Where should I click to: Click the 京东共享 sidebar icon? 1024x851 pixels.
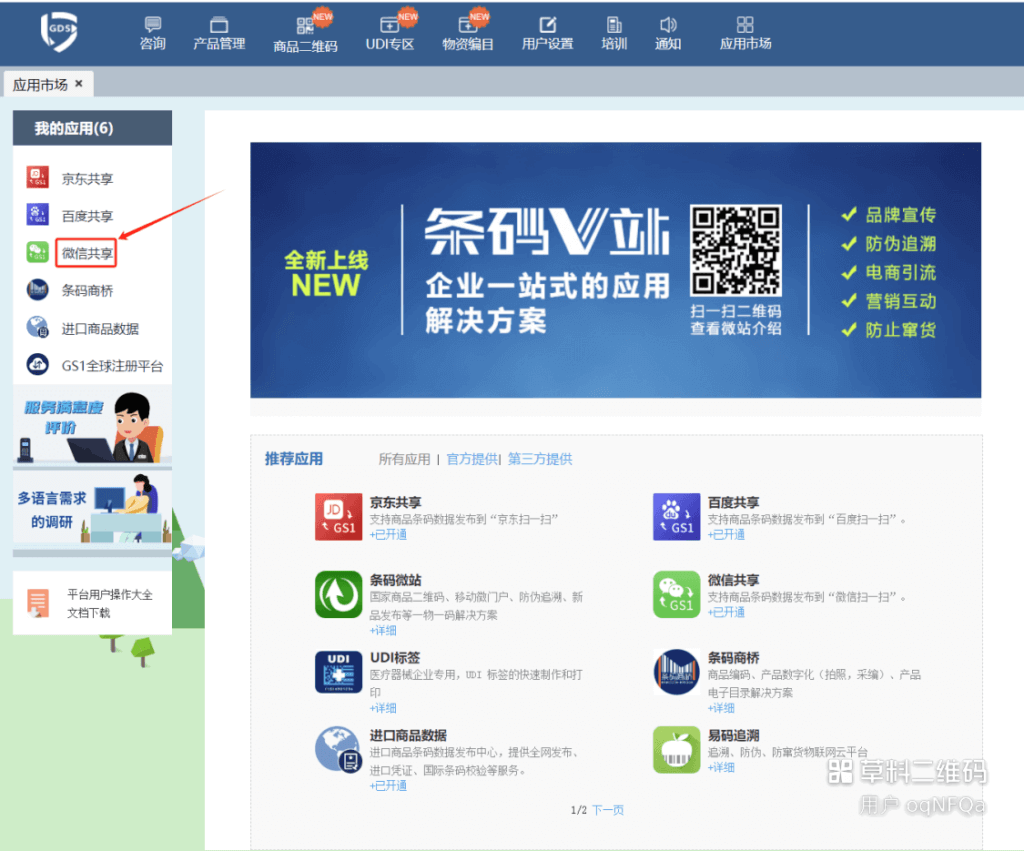pyautogui.click(x=37, y=177)
